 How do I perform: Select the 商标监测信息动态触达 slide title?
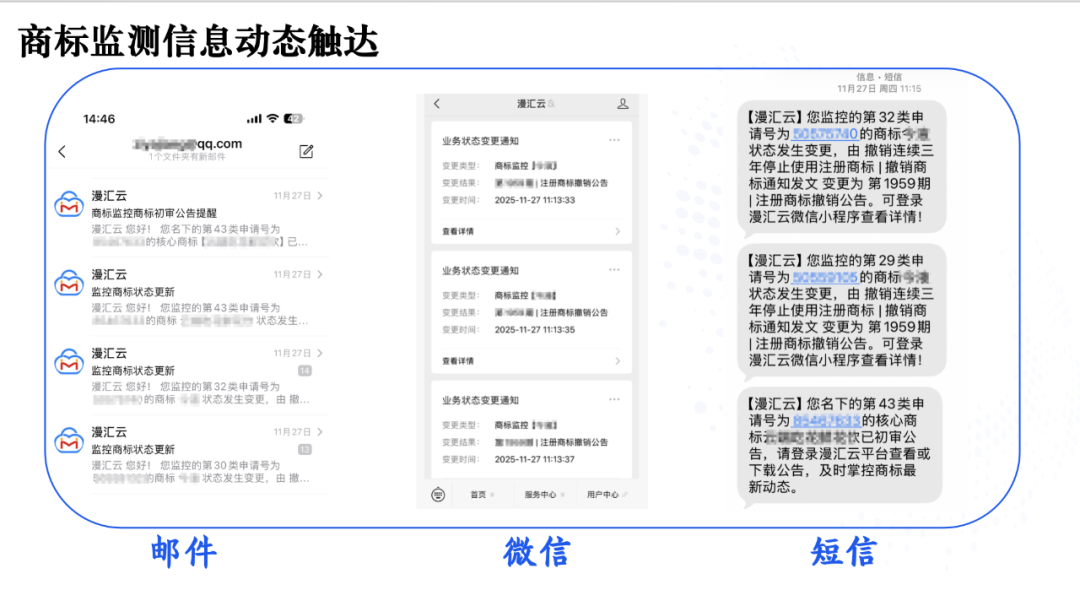(199, 41)
